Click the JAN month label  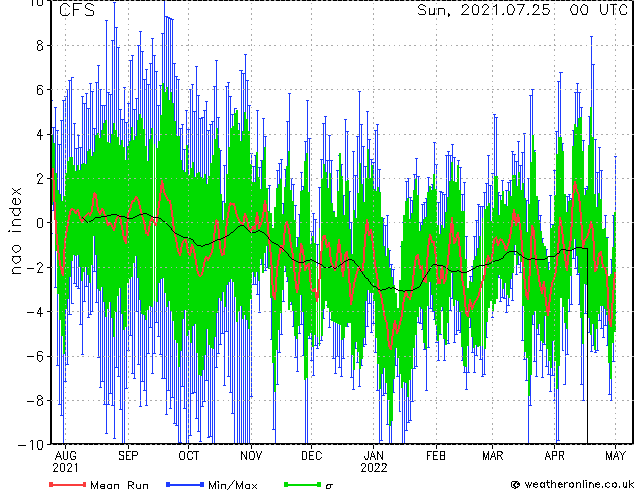[x=374, y=456]
